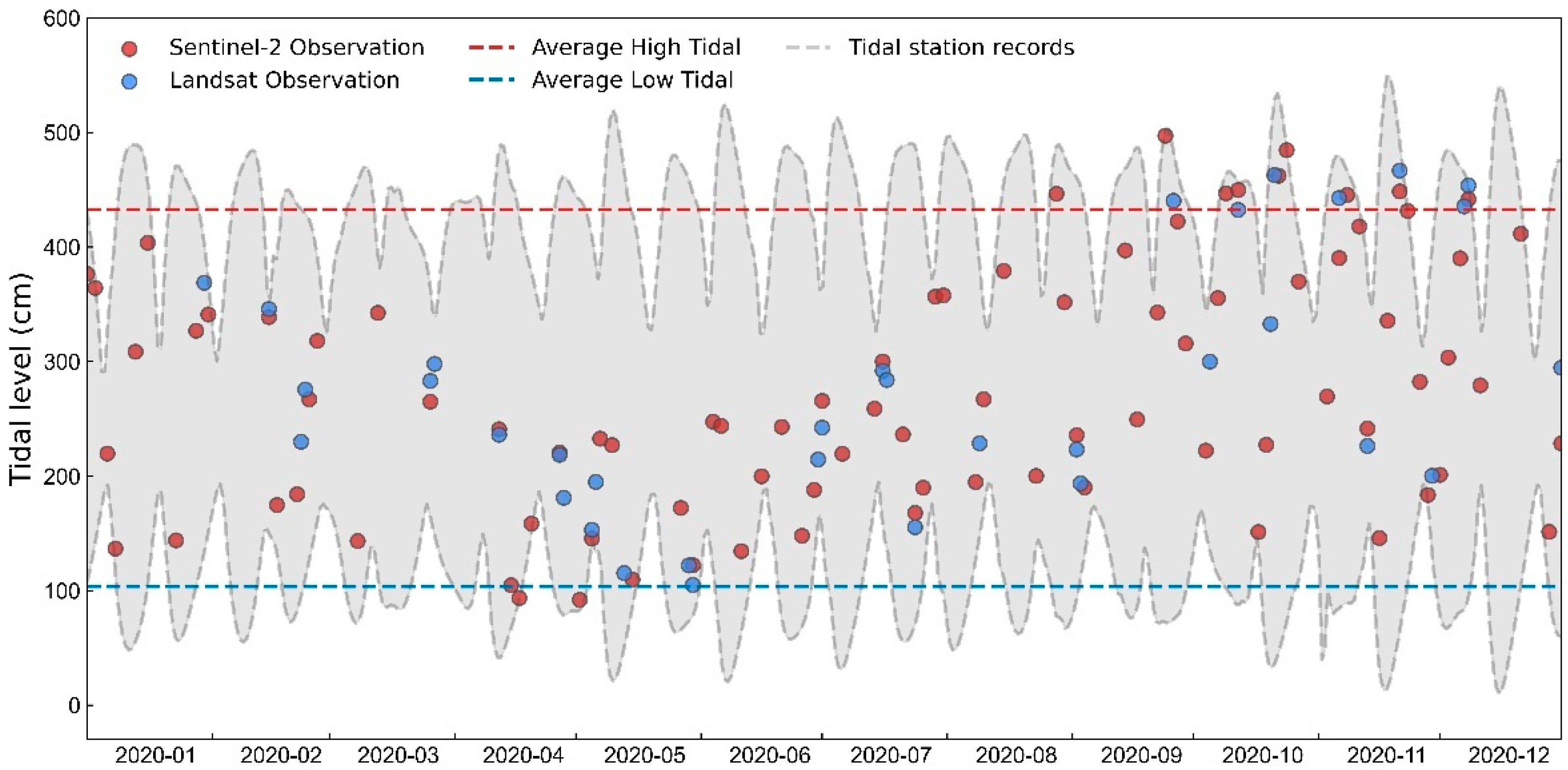Click the Sentinel-2 Observation red legend marker

coord(129,48)
